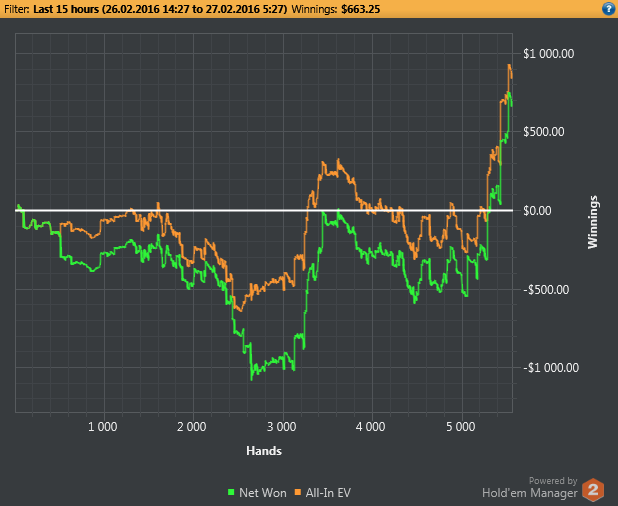Click the Winnings $663.25 total

[x=336, y=9]
